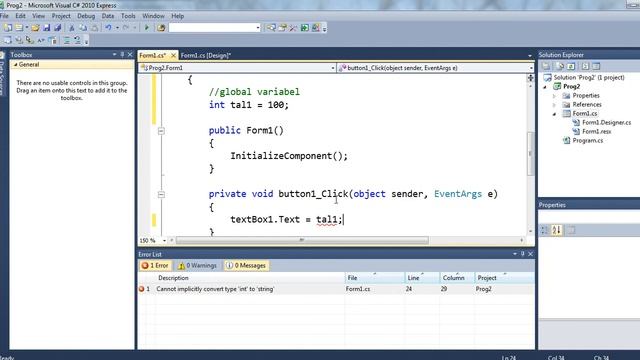640x360 pixels.
Task: Click the Start Page toolbar icon
Action: tap(305, 28)
